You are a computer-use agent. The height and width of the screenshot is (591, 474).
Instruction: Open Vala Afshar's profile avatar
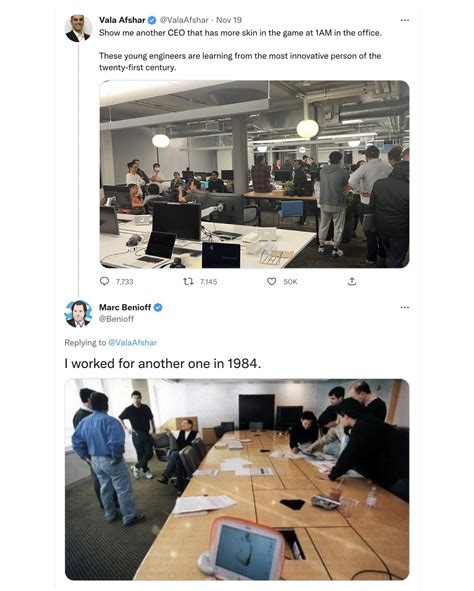click(78, 28)
